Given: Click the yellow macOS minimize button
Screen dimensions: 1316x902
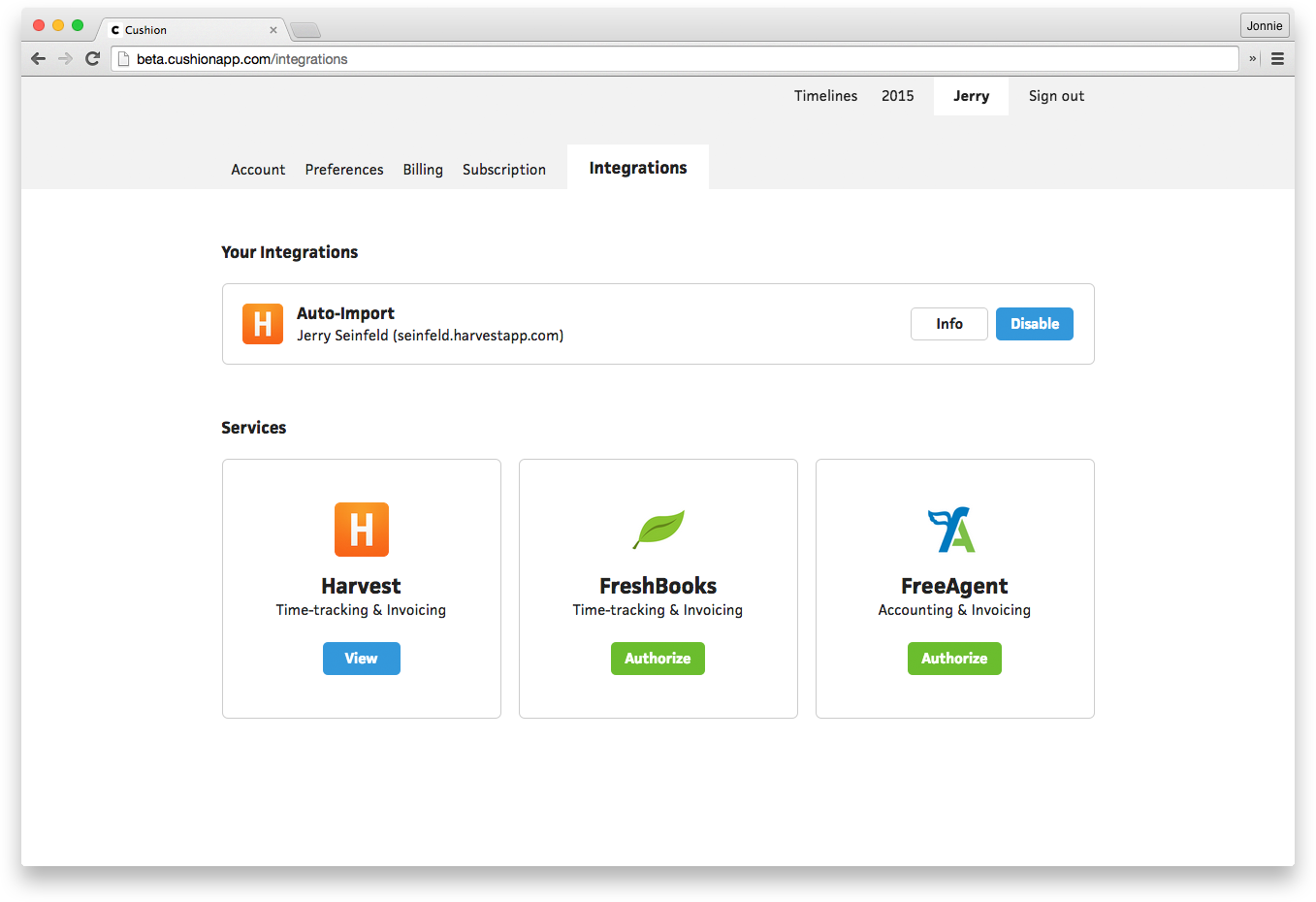Looking at the screenshot, I should (x=58, y=25).
